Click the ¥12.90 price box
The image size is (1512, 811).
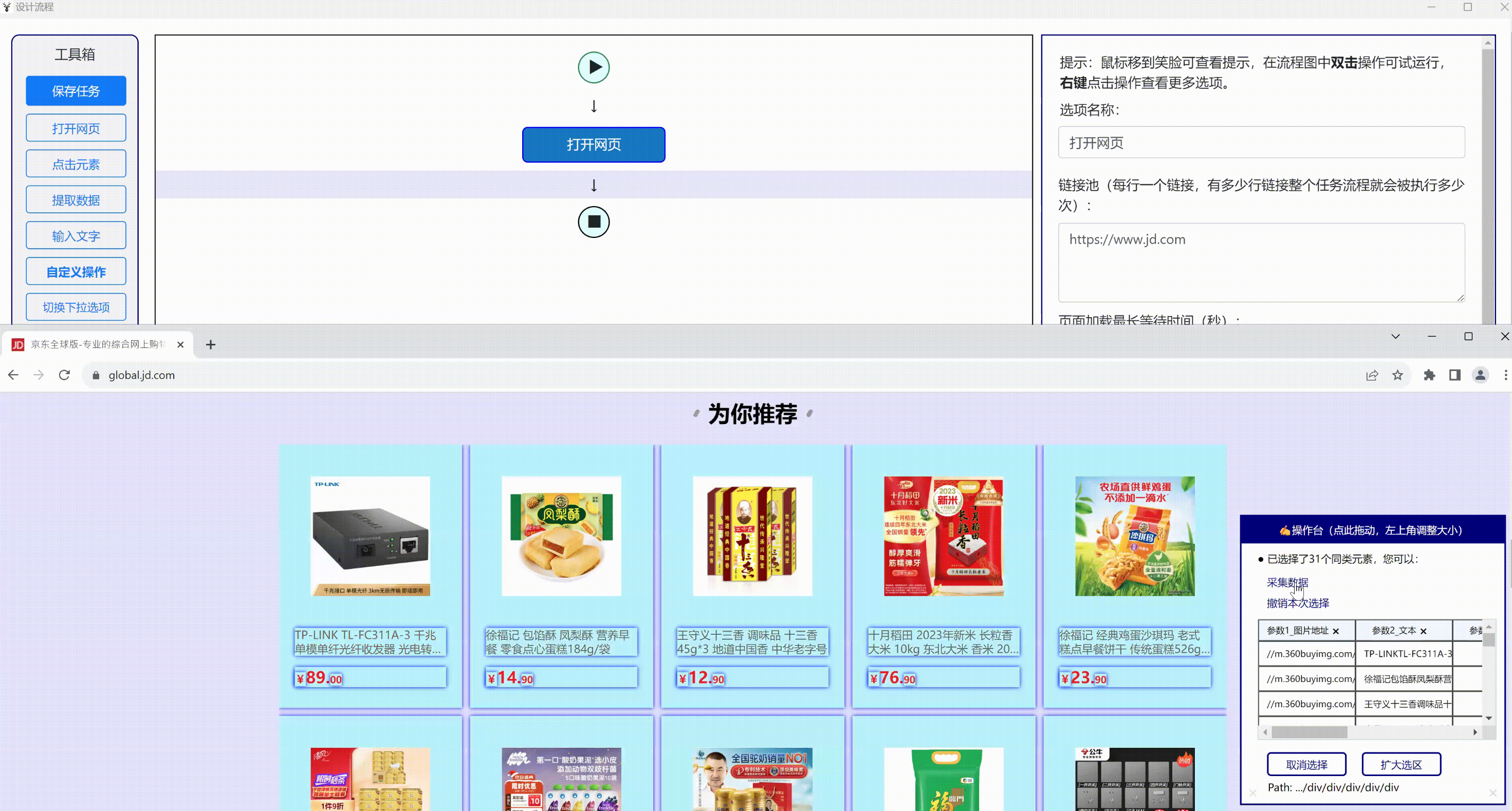752,677
